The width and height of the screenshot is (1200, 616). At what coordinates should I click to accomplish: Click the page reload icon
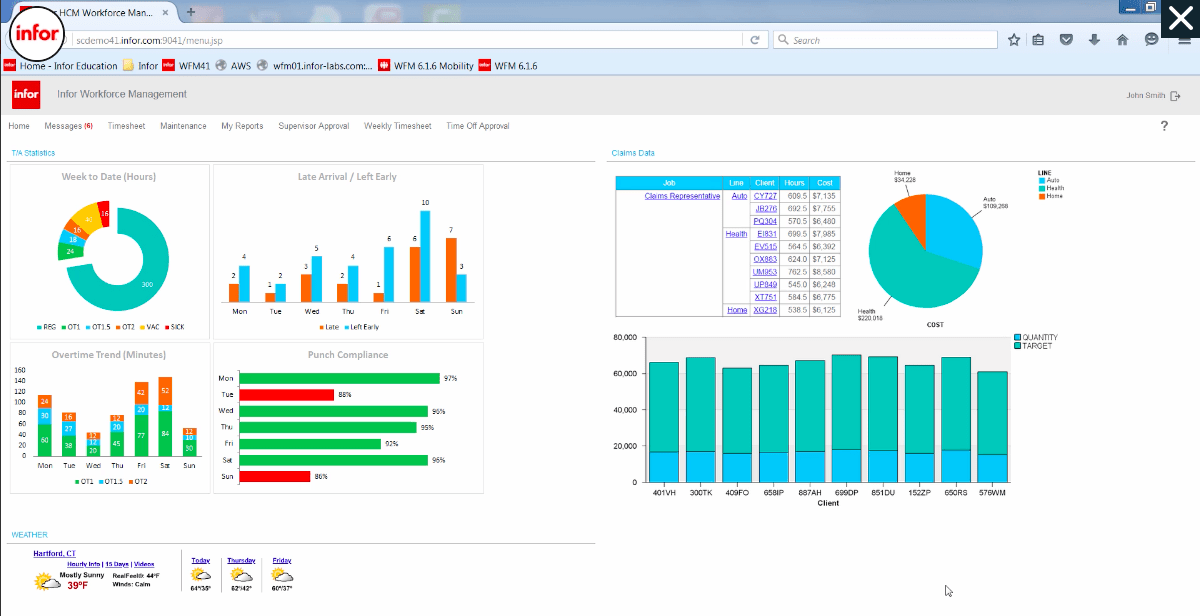(x=757, y=38)
